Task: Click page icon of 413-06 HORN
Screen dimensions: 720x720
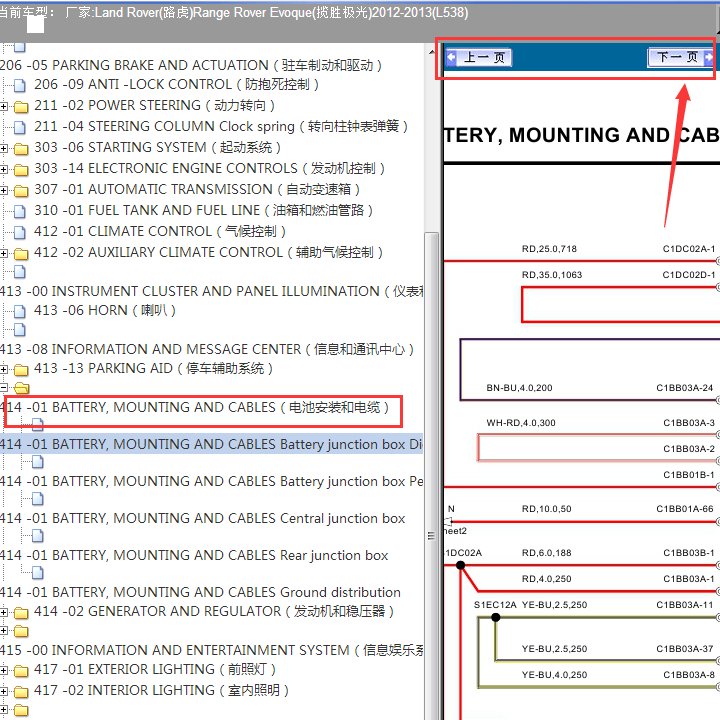Action: click(20, 311)
